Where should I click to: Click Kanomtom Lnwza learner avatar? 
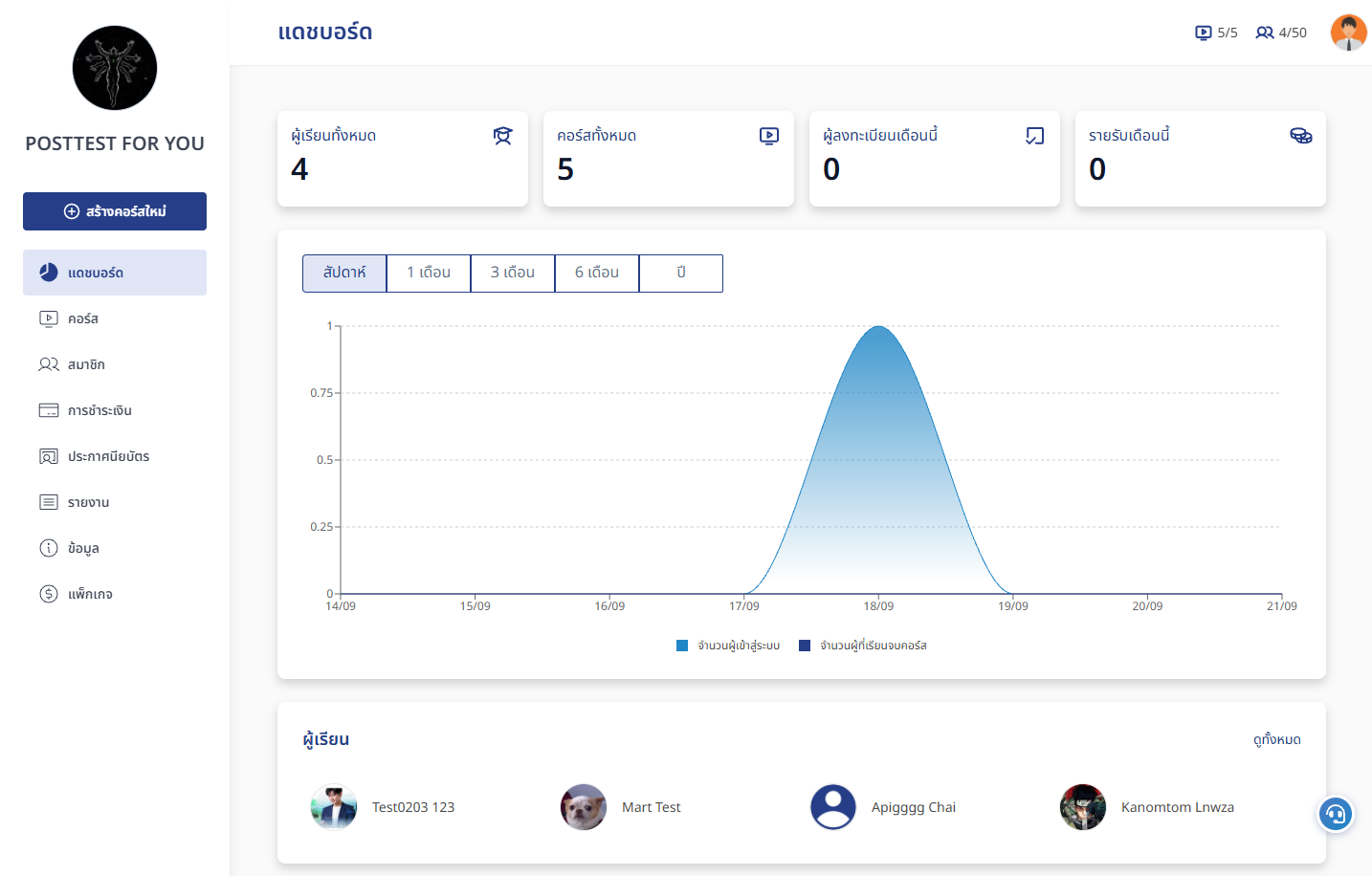[x=1083, y=807]
